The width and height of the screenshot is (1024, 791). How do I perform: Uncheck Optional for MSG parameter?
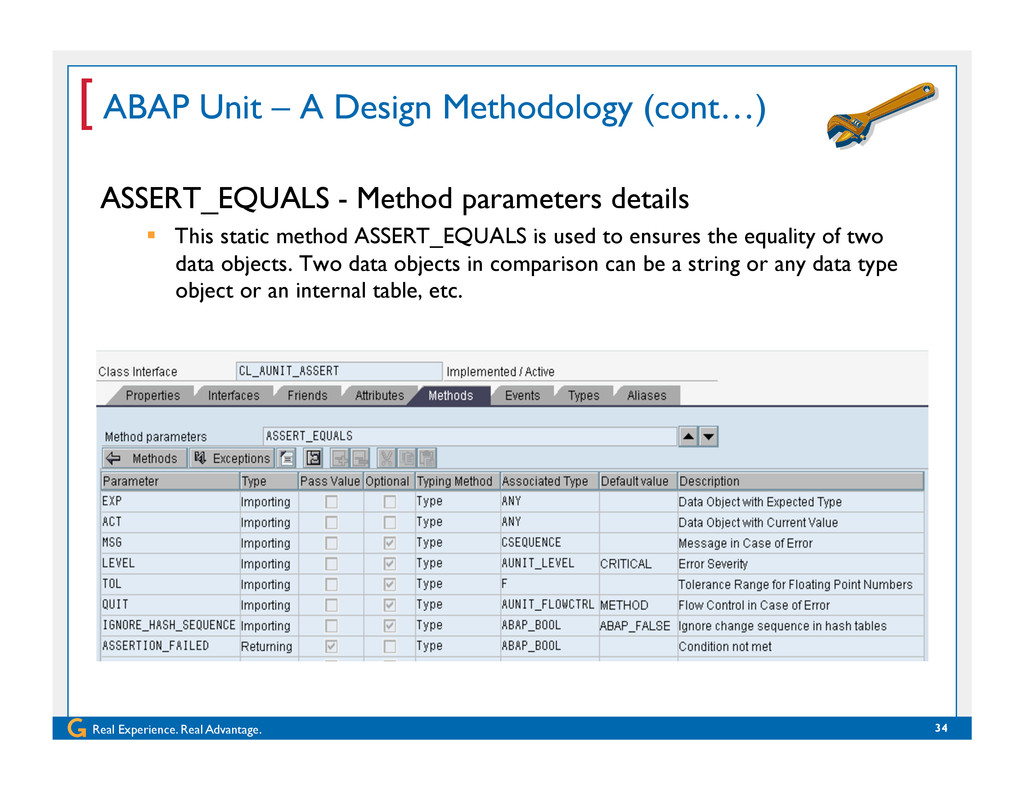click(x=390, y=543)
